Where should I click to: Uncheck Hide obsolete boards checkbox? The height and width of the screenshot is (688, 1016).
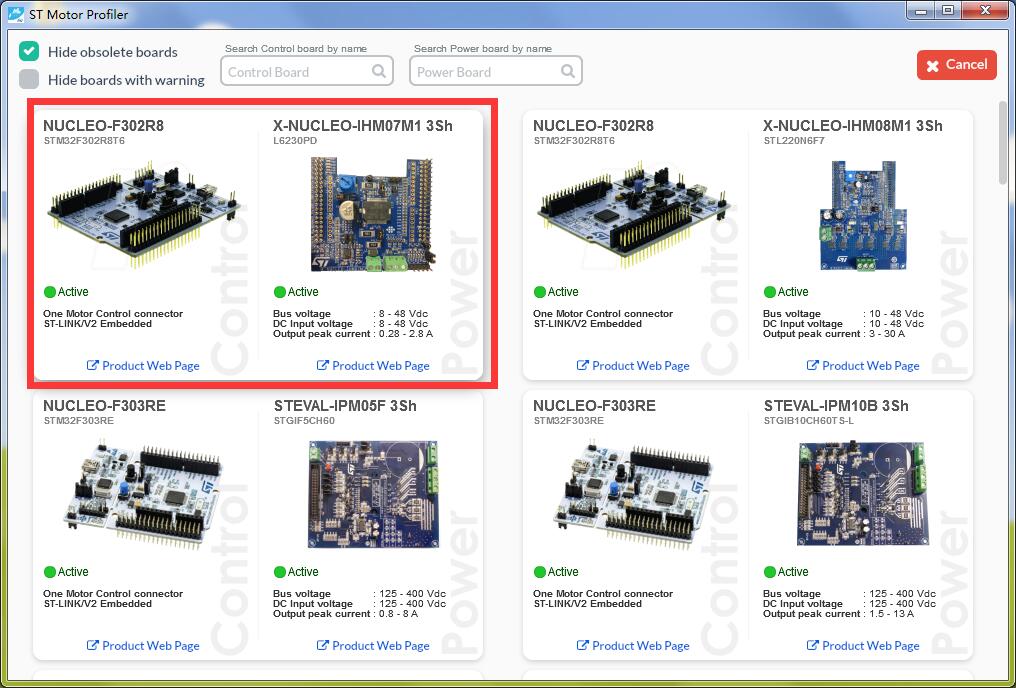tap(29, 51)
